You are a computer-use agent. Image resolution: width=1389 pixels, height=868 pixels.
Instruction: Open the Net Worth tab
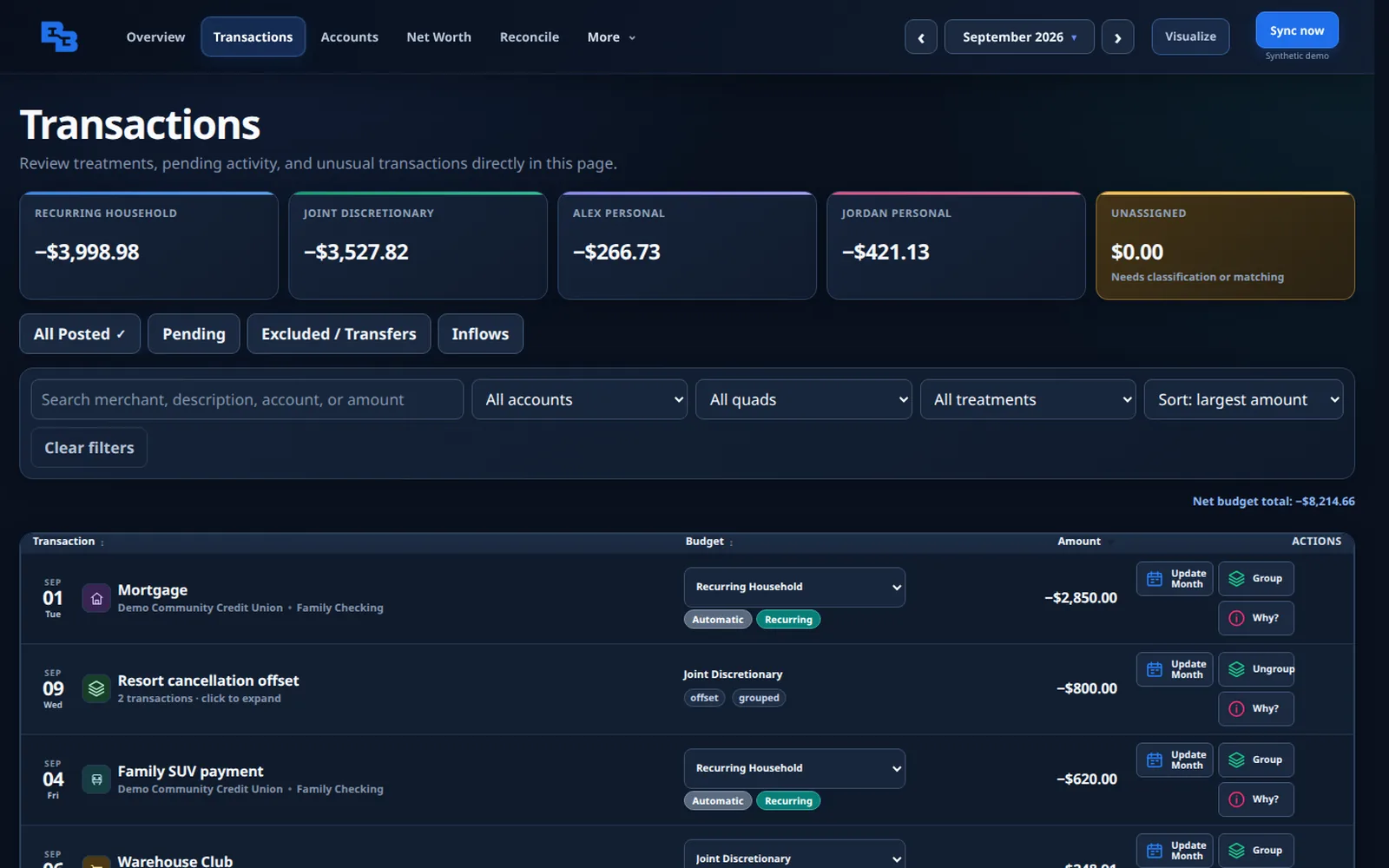tap(438, 37)
